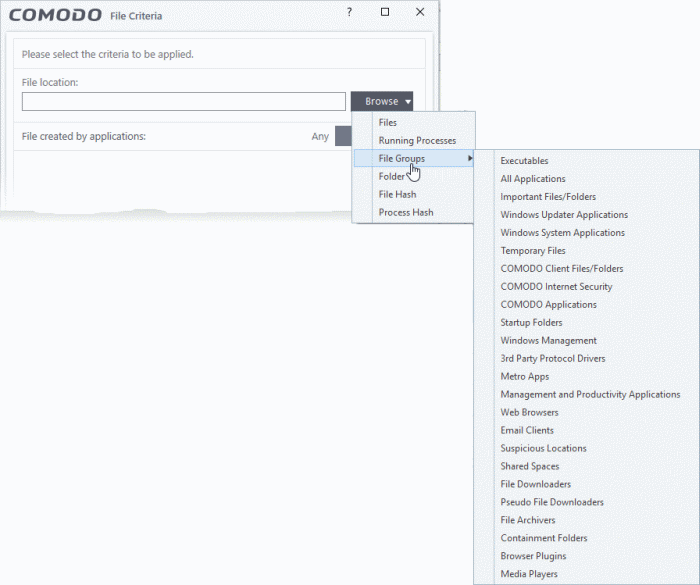Maximize the File Criteria window

[x=385, y=12]
